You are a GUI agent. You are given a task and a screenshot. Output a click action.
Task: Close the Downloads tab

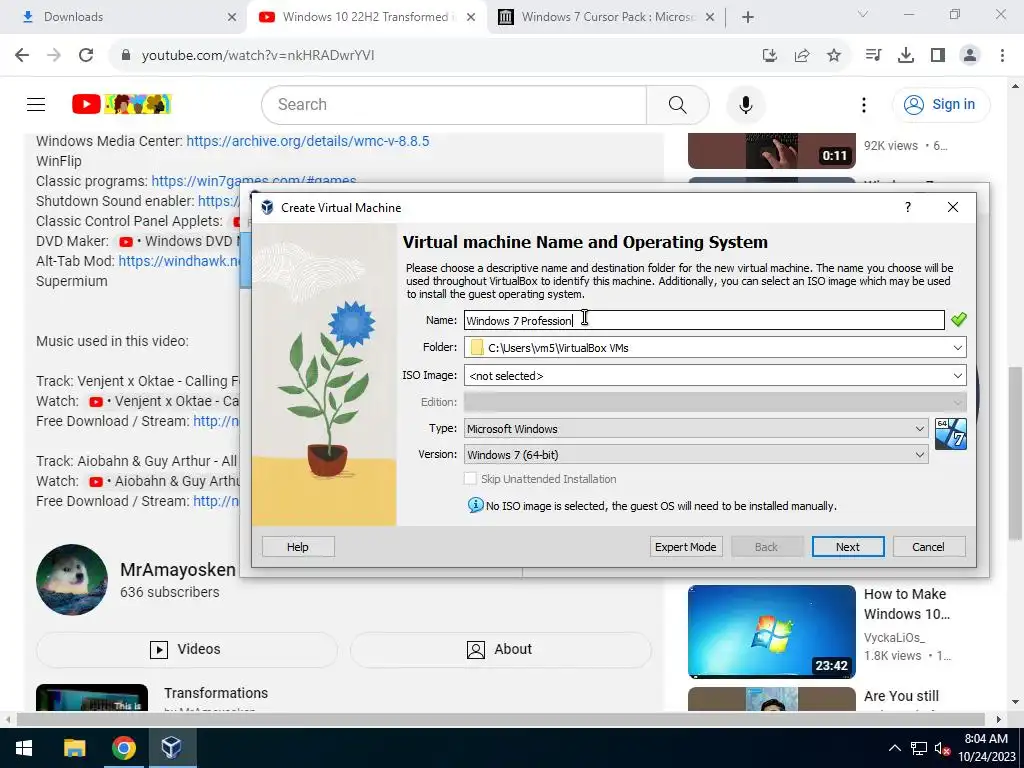pyautogui.click(x=232, y=17)
